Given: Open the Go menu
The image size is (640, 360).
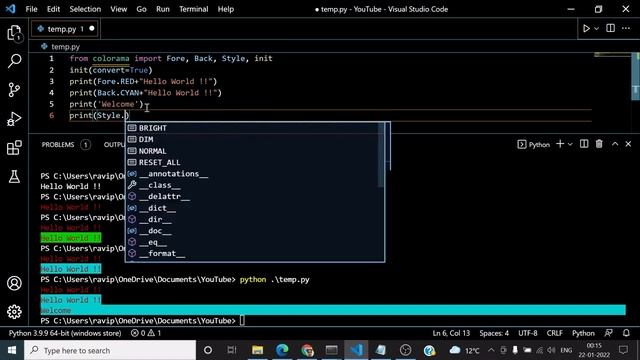Looking at the screenshot, I should click(141, 9).
